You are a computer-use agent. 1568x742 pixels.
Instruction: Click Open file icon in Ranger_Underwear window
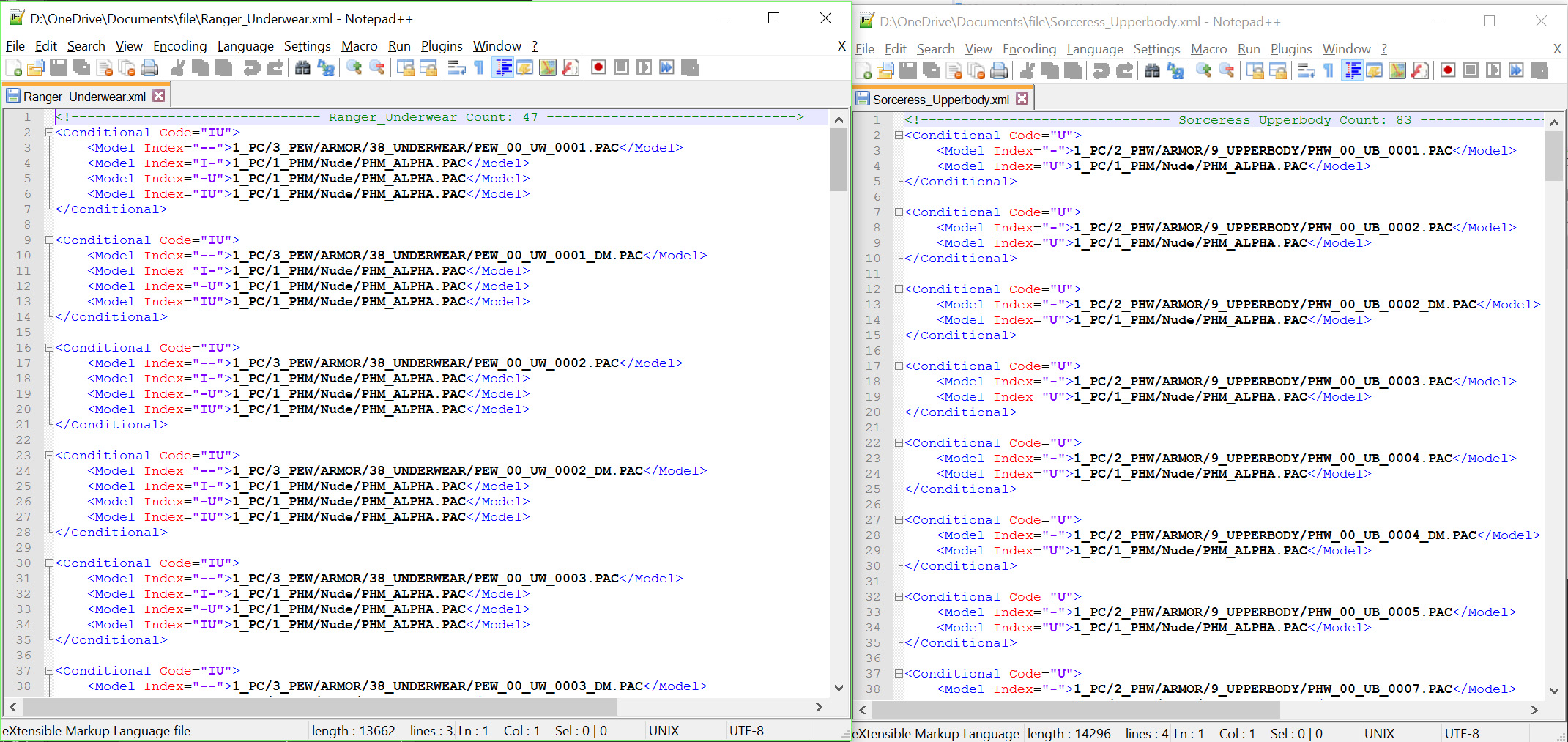(x=36, y=68)
